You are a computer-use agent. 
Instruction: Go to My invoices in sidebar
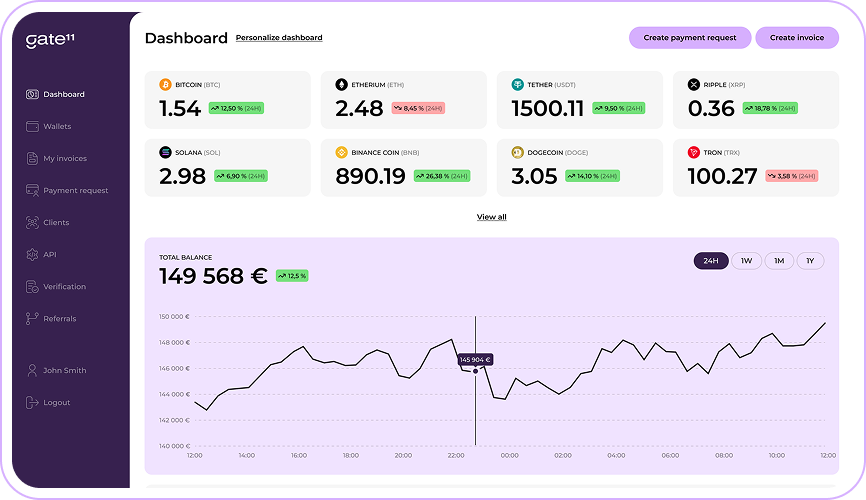pyautogui.click(x=64, y=158)
